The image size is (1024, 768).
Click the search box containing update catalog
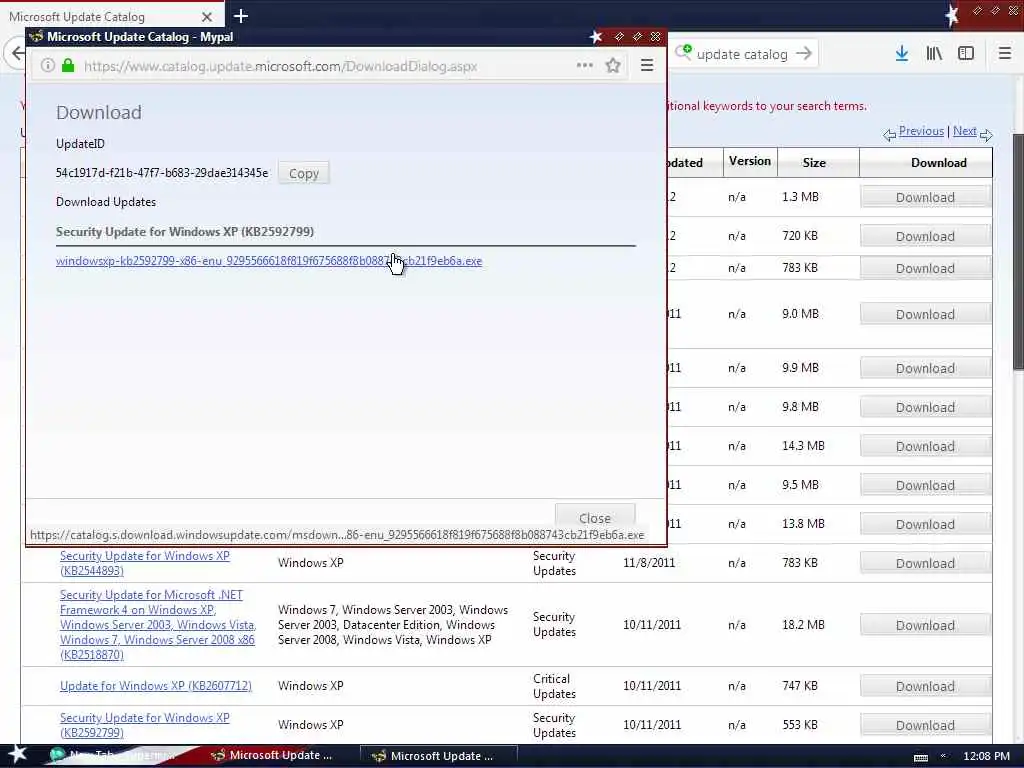742,54
